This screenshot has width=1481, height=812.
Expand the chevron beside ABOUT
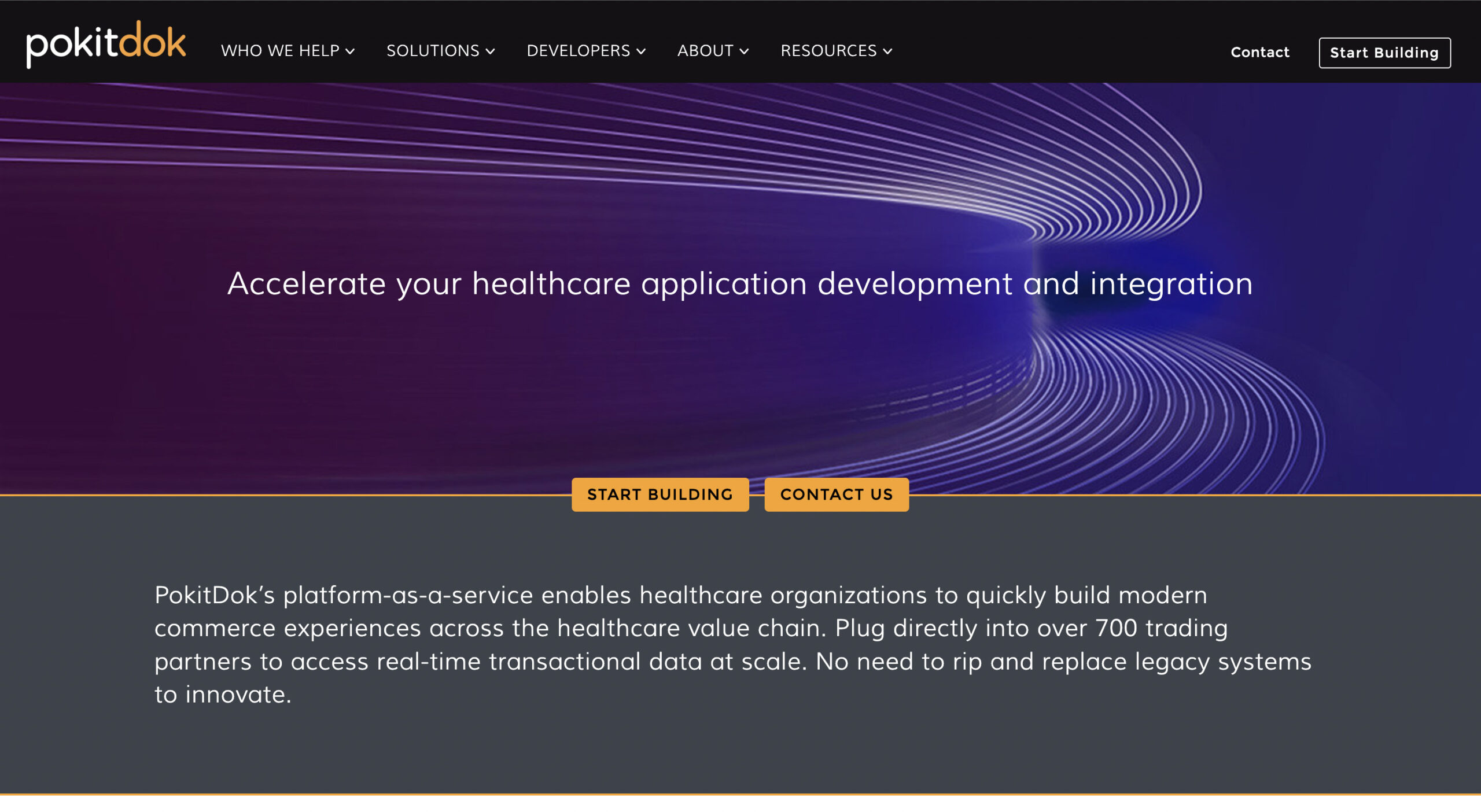[x=744, y=51]
